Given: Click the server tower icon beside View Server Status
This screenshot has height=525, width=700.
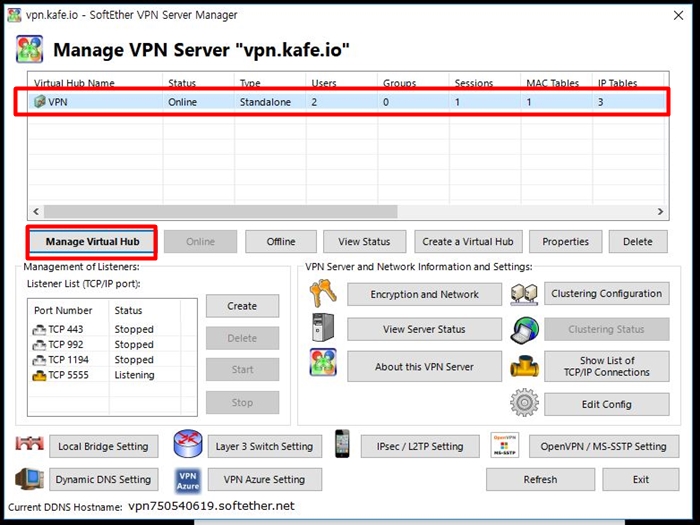Looking at the screenshot, I should [x=323, y=327].
